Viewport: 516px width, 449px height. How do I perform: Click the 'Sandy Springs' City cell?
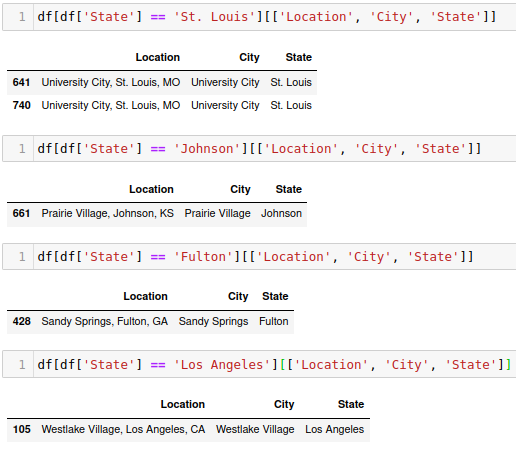(x=213, y=321)
